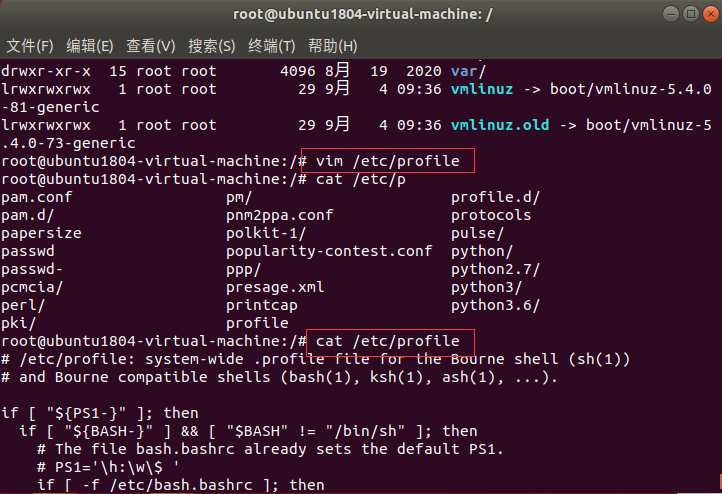Click 'printcap' in completion list

262,305
